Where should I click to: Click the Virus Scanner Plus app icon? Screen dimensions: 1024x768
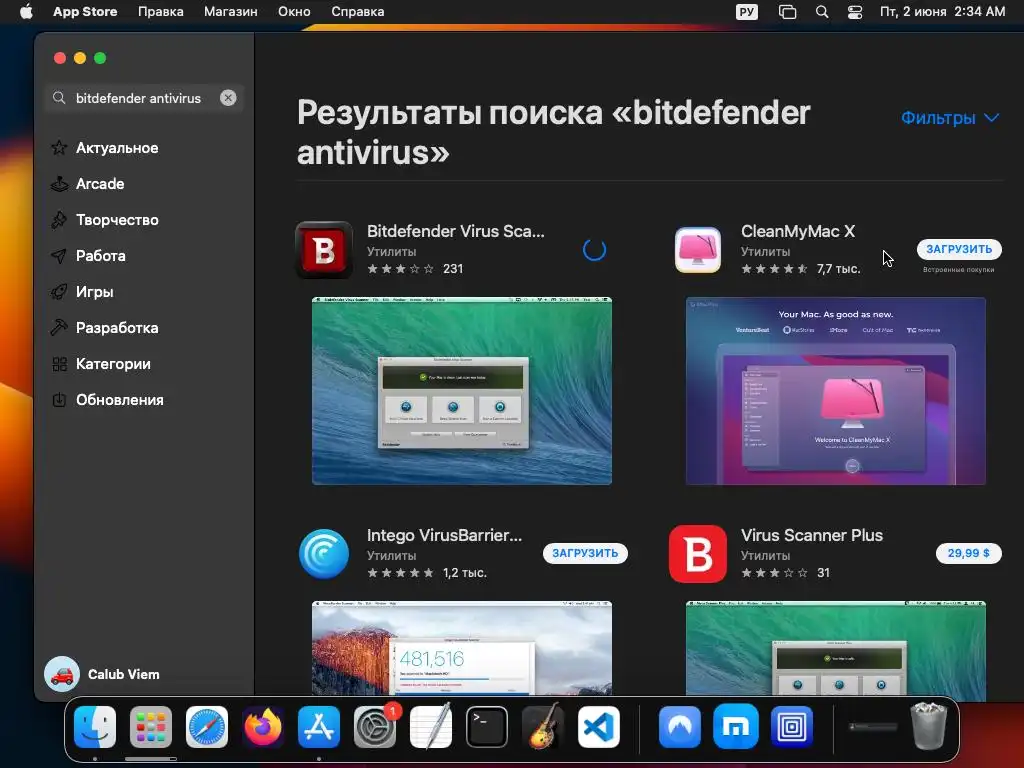click(698, 554)
